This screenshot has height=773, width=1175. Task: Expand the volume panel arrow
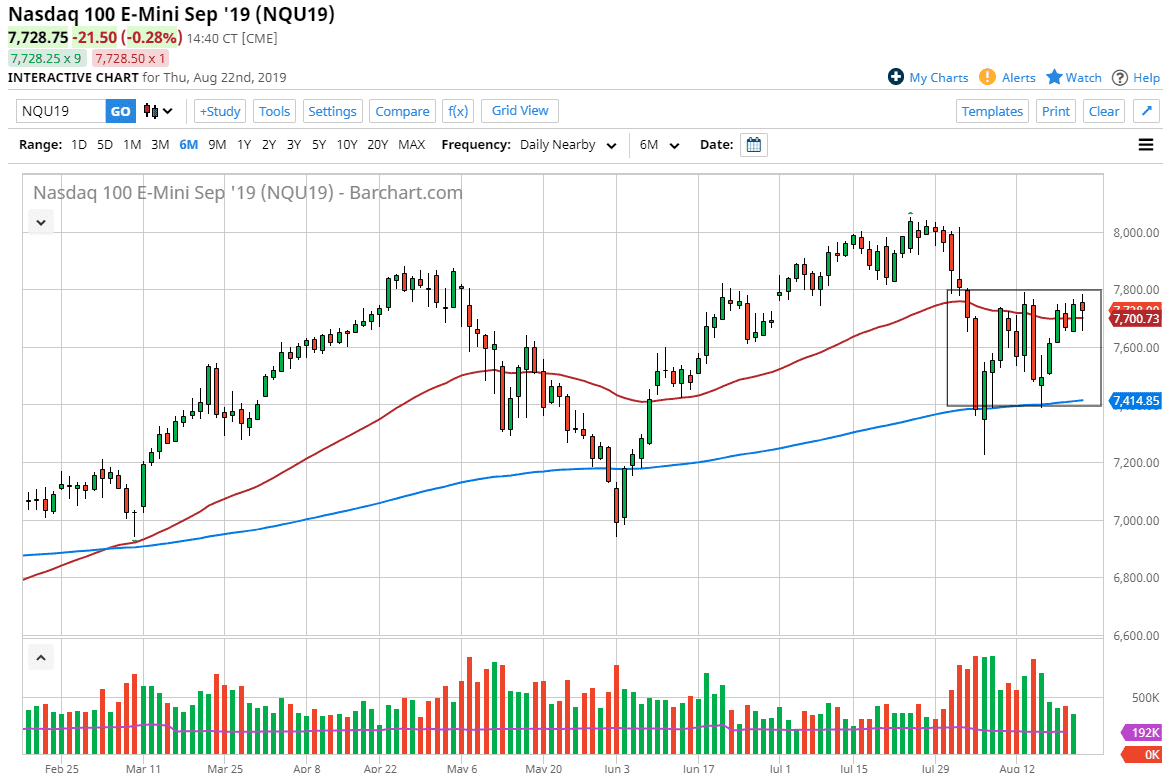point(40,657)
